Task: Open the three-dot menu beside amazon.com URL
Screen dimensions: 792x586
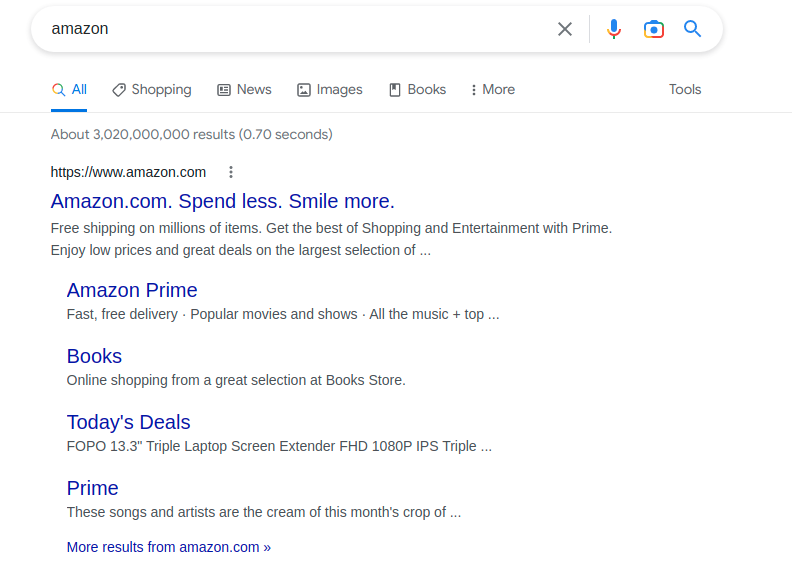Action: pos(231,172)
